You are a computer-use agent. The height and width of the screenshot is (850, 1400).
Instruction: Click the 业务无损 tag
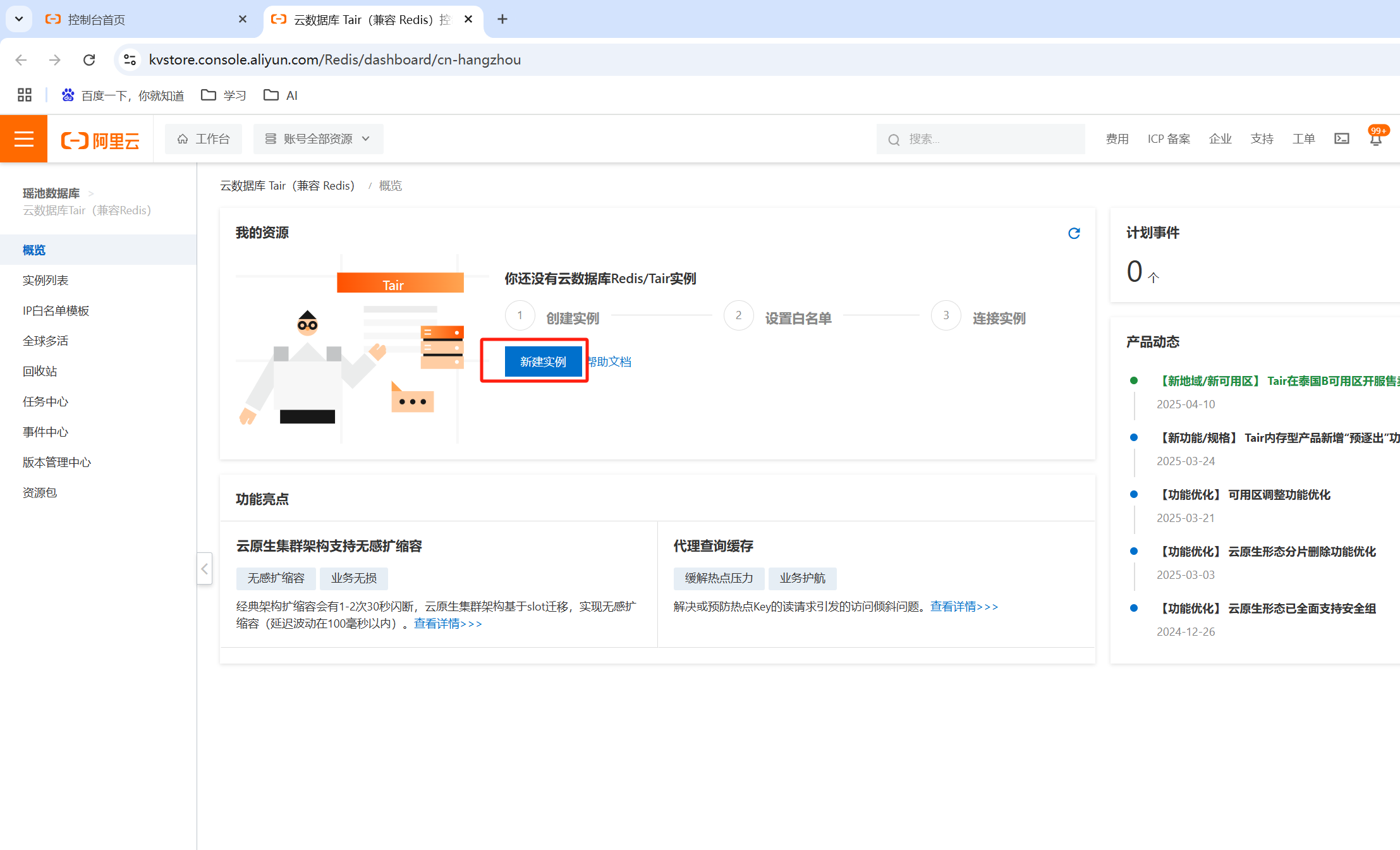click(x=354, y=578)
